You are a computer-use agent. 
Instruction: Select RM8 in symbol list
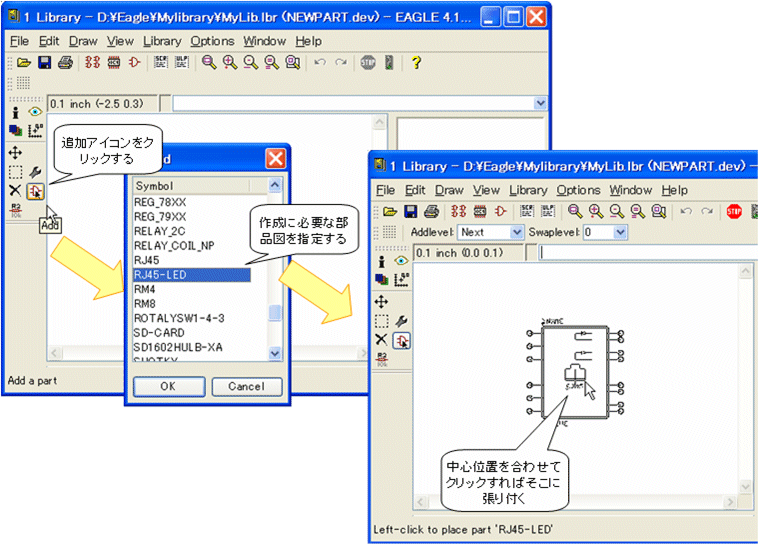tap(145, 304)
